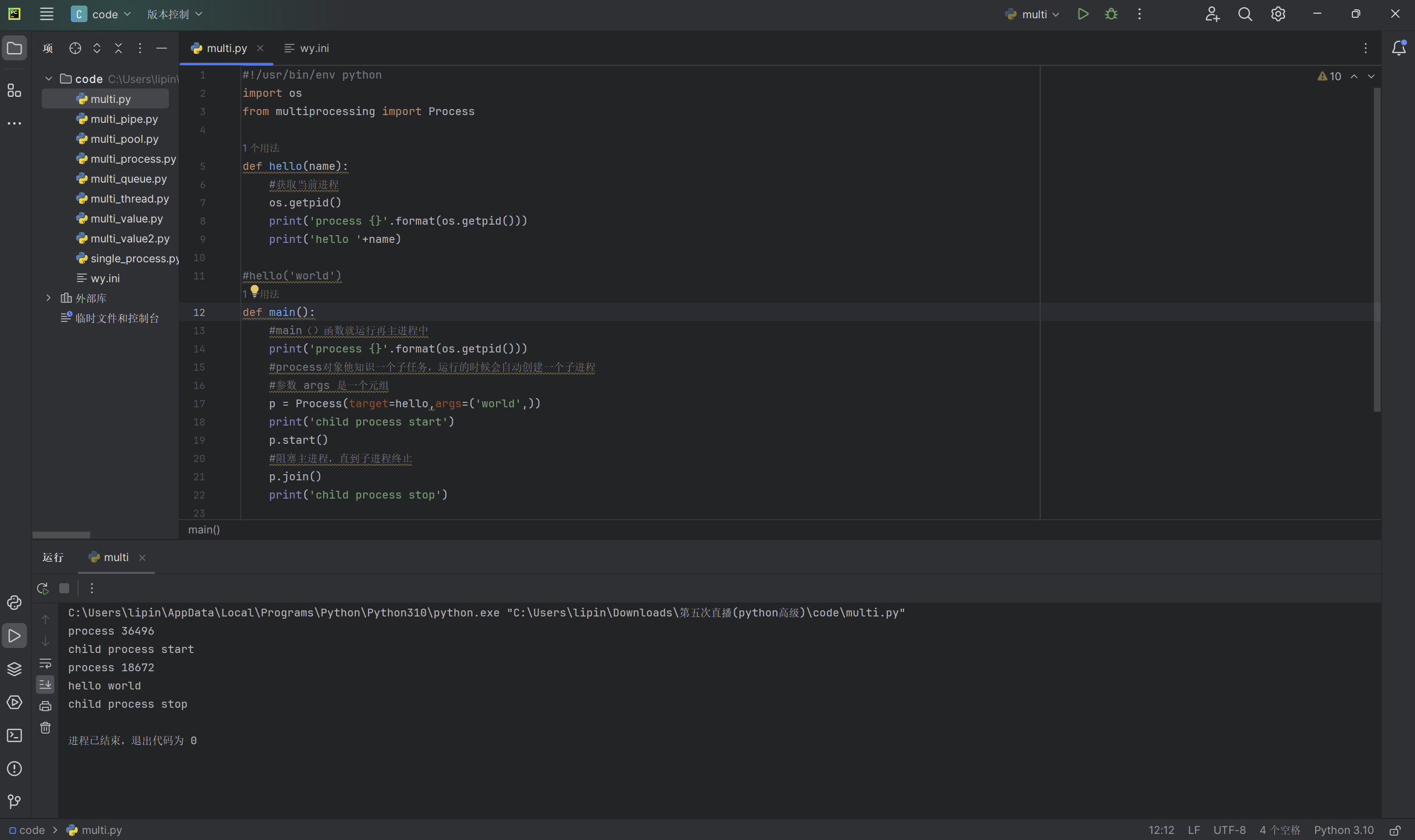Toggle read-only lock in status bar
1415x840 pixels.
1395,830
